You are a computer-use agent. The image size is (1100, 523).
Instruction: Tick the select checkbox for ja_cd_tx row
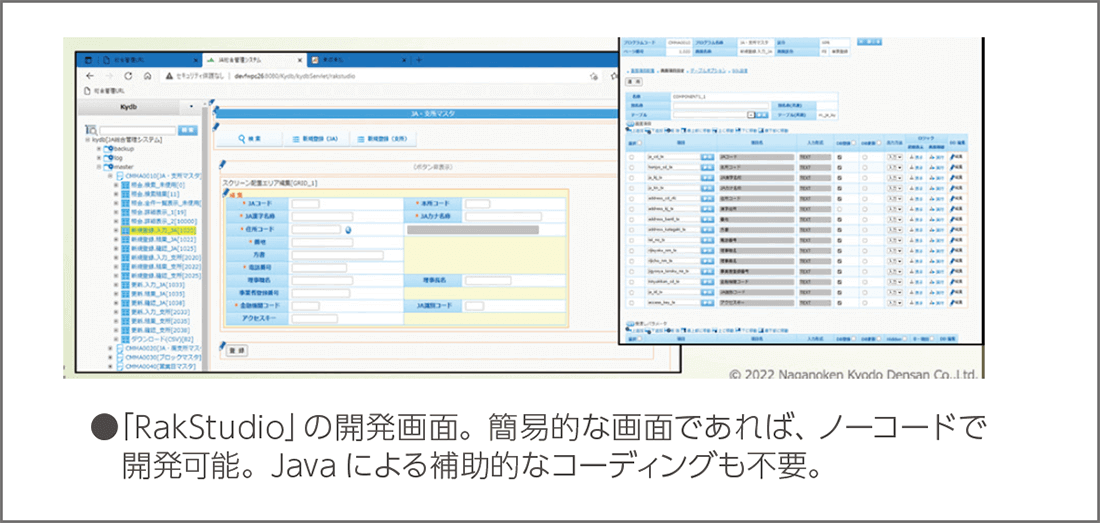[x=631, y=158]
